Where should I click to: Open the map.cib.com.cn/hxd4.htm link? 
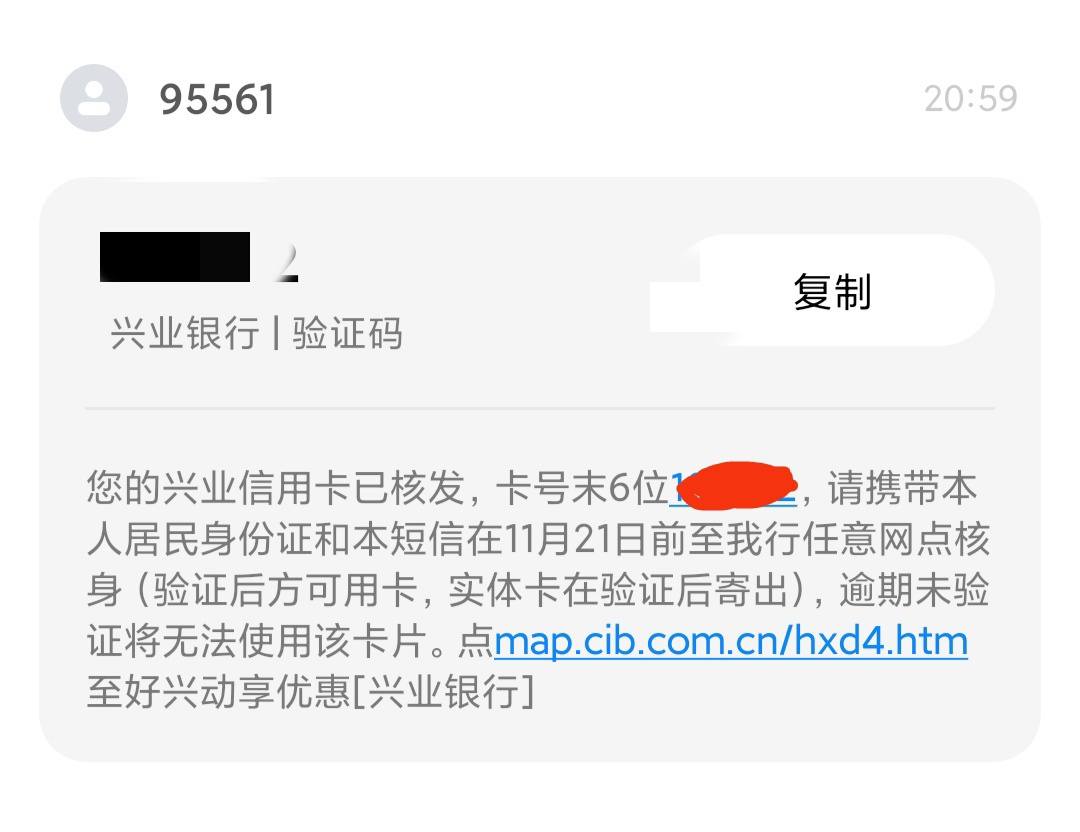pos(731,641)
